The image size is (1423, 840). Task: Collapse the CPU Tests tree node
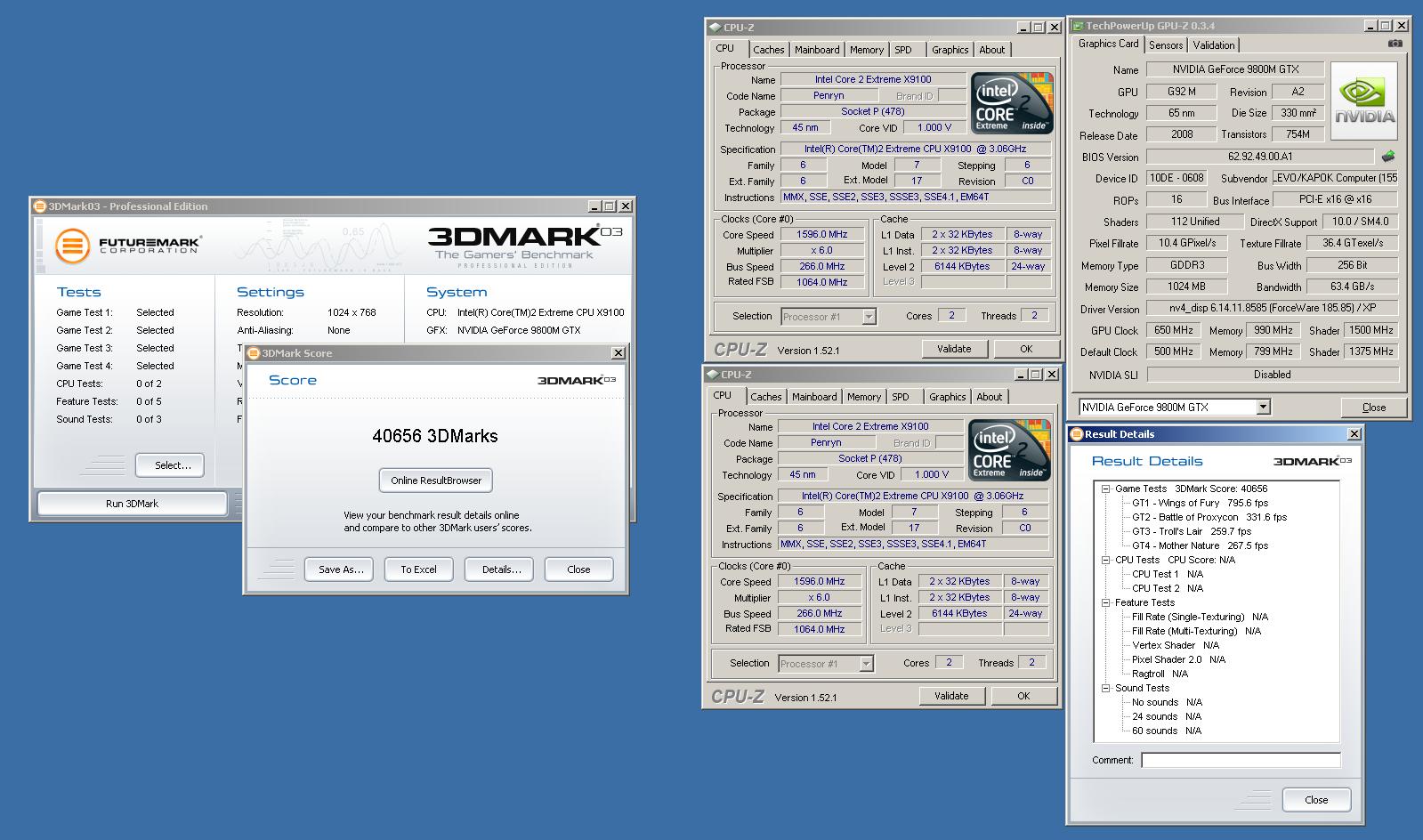[x=1106, y=560]
